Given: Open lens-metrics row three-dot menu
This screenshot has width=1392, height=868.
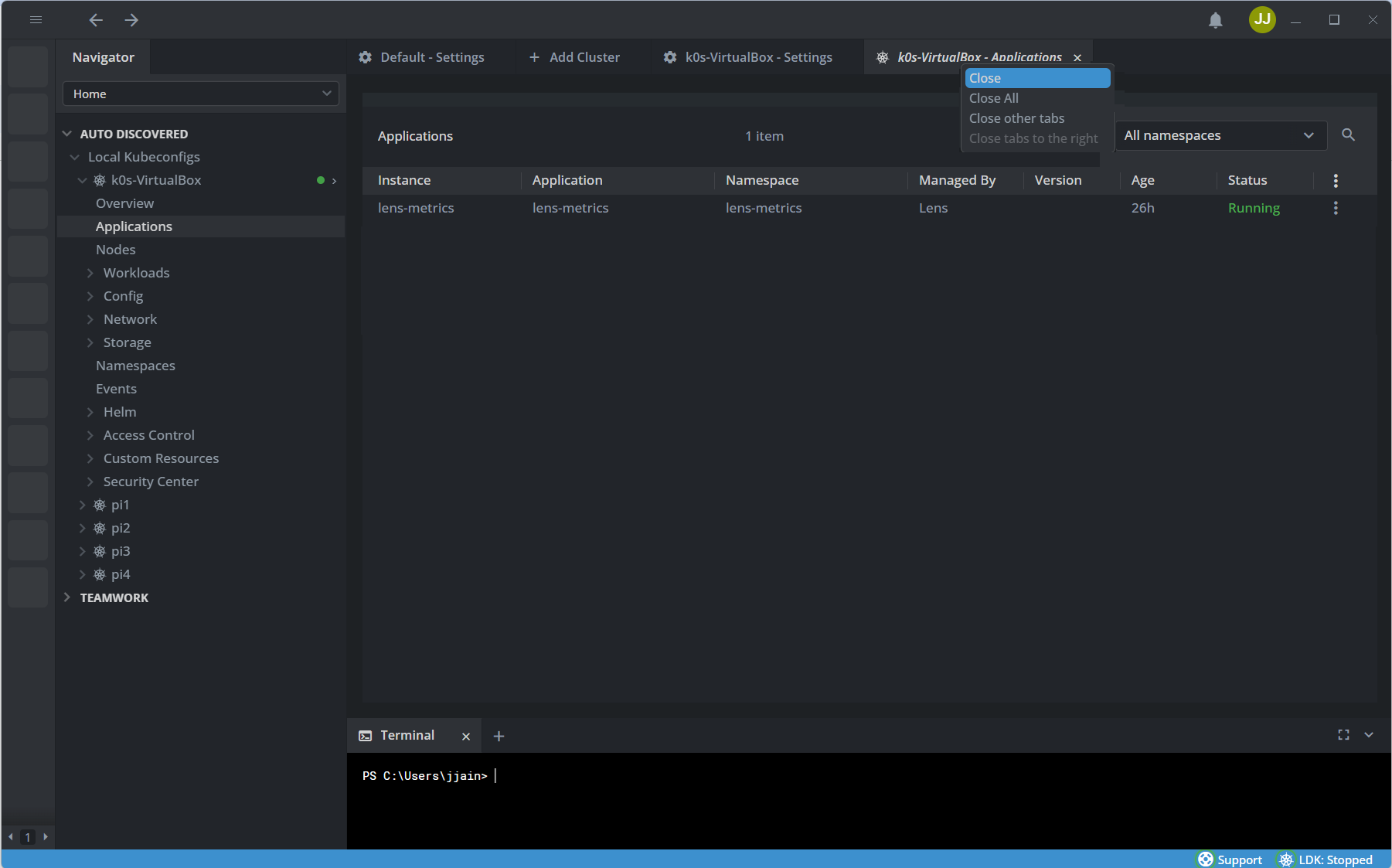Looking at the screenshot, I should [1335, 208].
